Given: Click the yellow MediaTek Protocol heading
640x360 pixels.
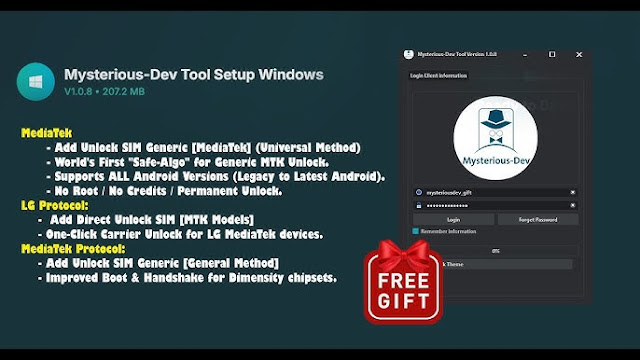Looking at the screenshot, I should click(73, 249).
